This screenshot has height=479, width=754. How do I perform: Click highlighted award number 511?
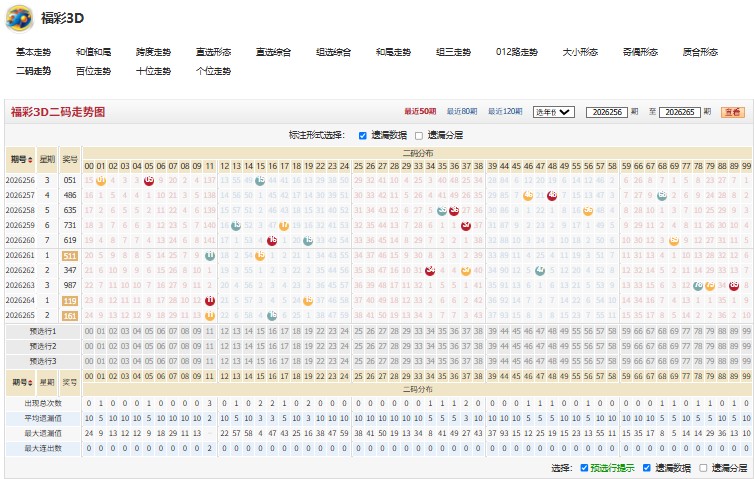pyautogui.click(x=70, y=256)
